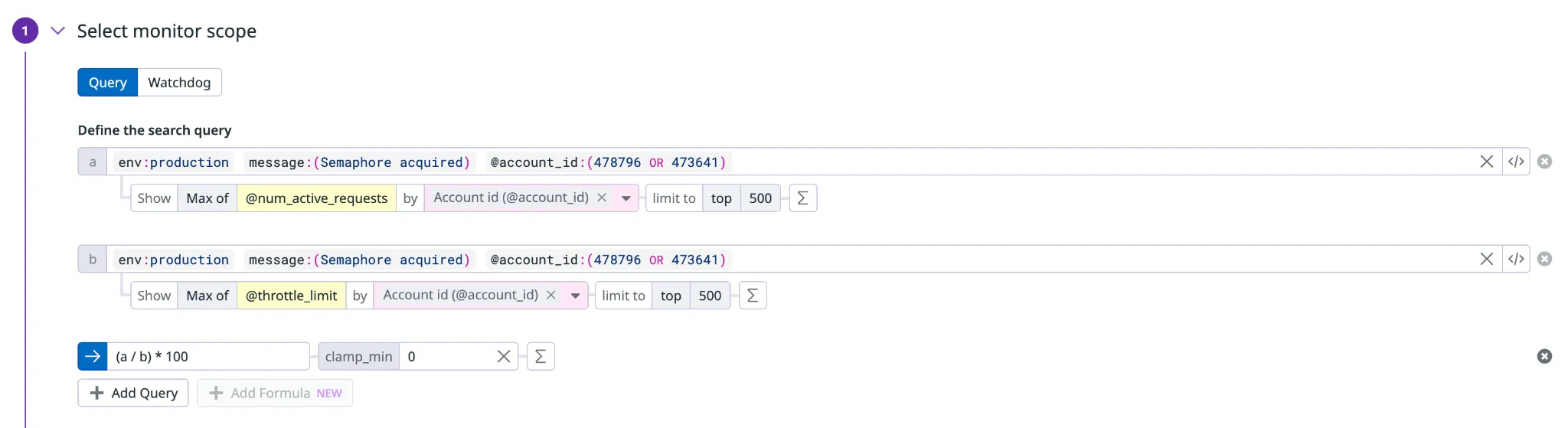1568x428 pixels.
Task: Add function via sigma icon on query a
Action: (x=802, y=198)
